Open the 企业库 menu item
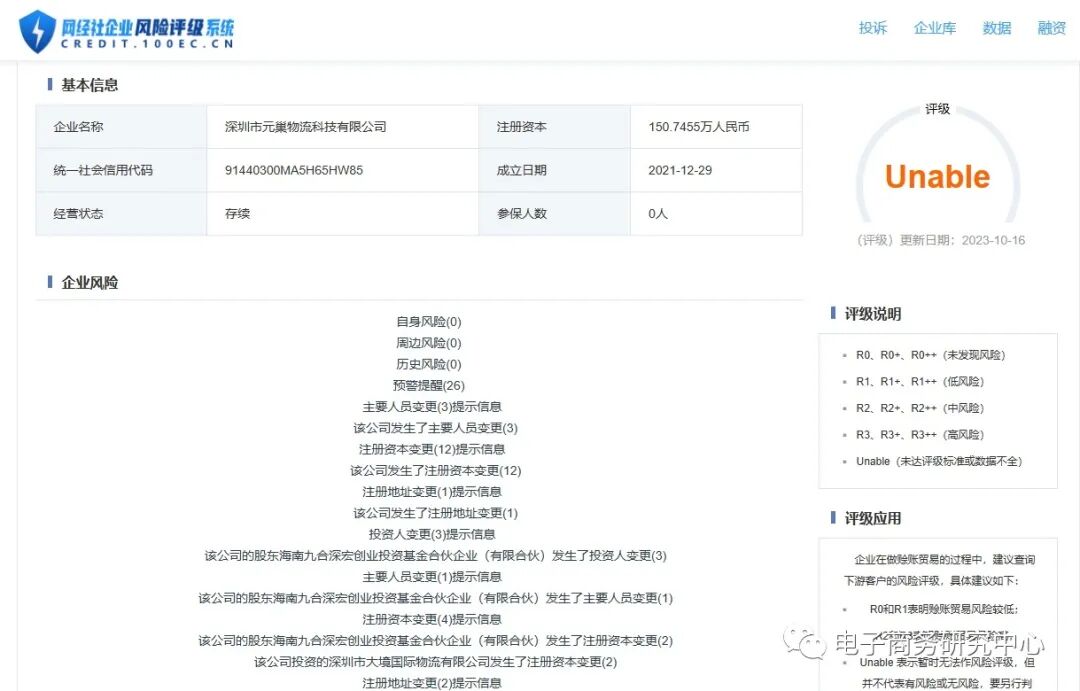The image size is (1080, 691). coord(934,28)
